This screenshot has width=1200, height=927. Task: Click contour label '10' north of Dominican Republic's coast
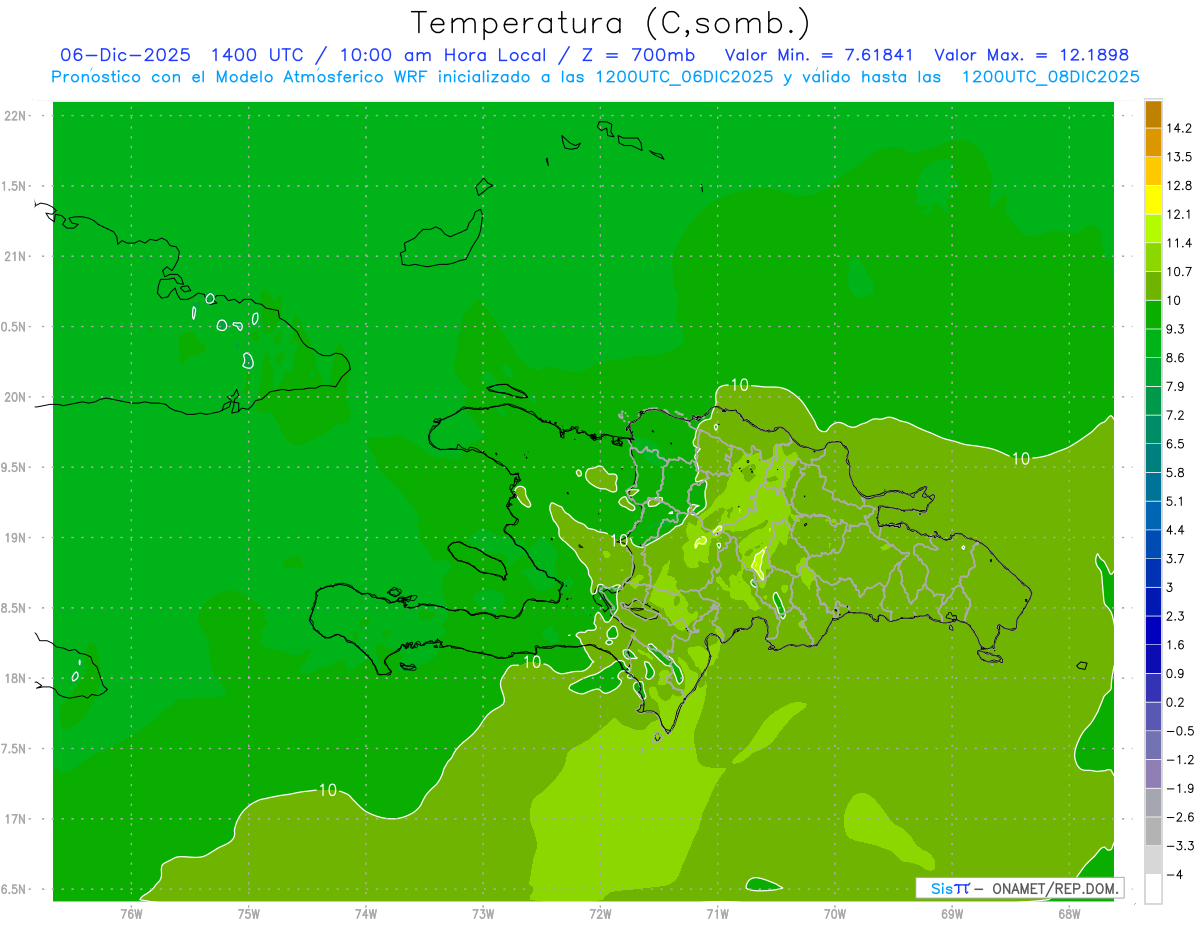coord(740,384)
